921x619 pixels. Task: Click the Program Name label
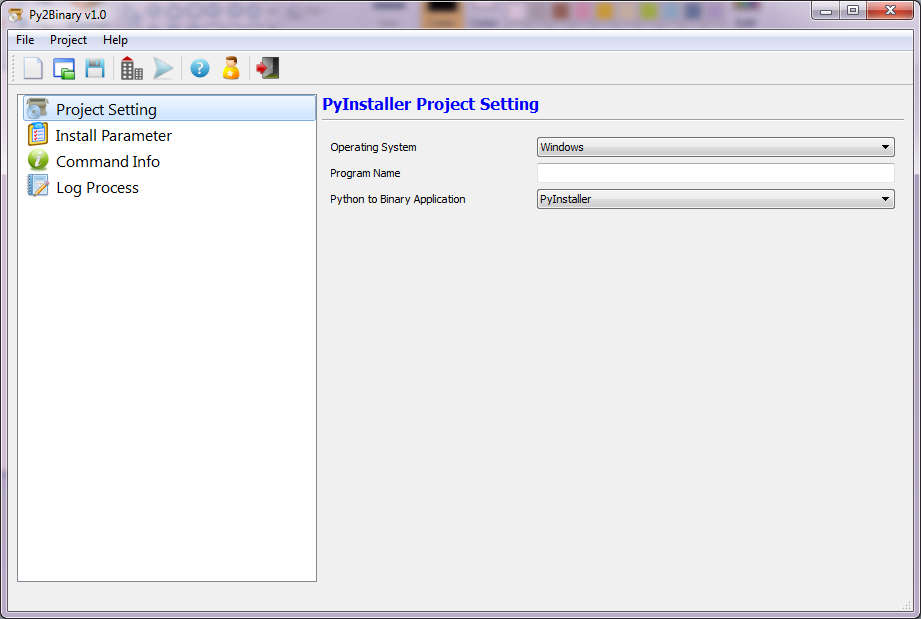point(365,173)
